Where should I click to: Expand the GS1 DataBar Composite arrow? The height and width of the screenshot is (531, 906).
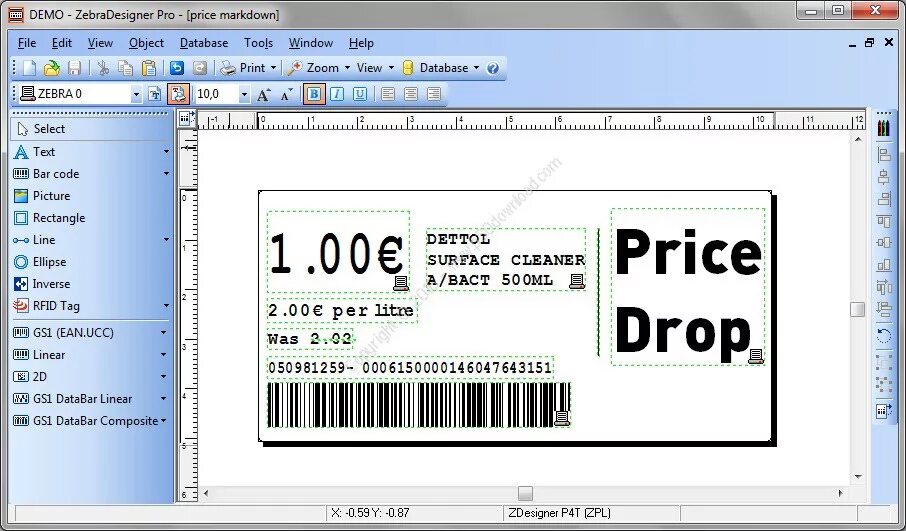(x=164, y=421)
